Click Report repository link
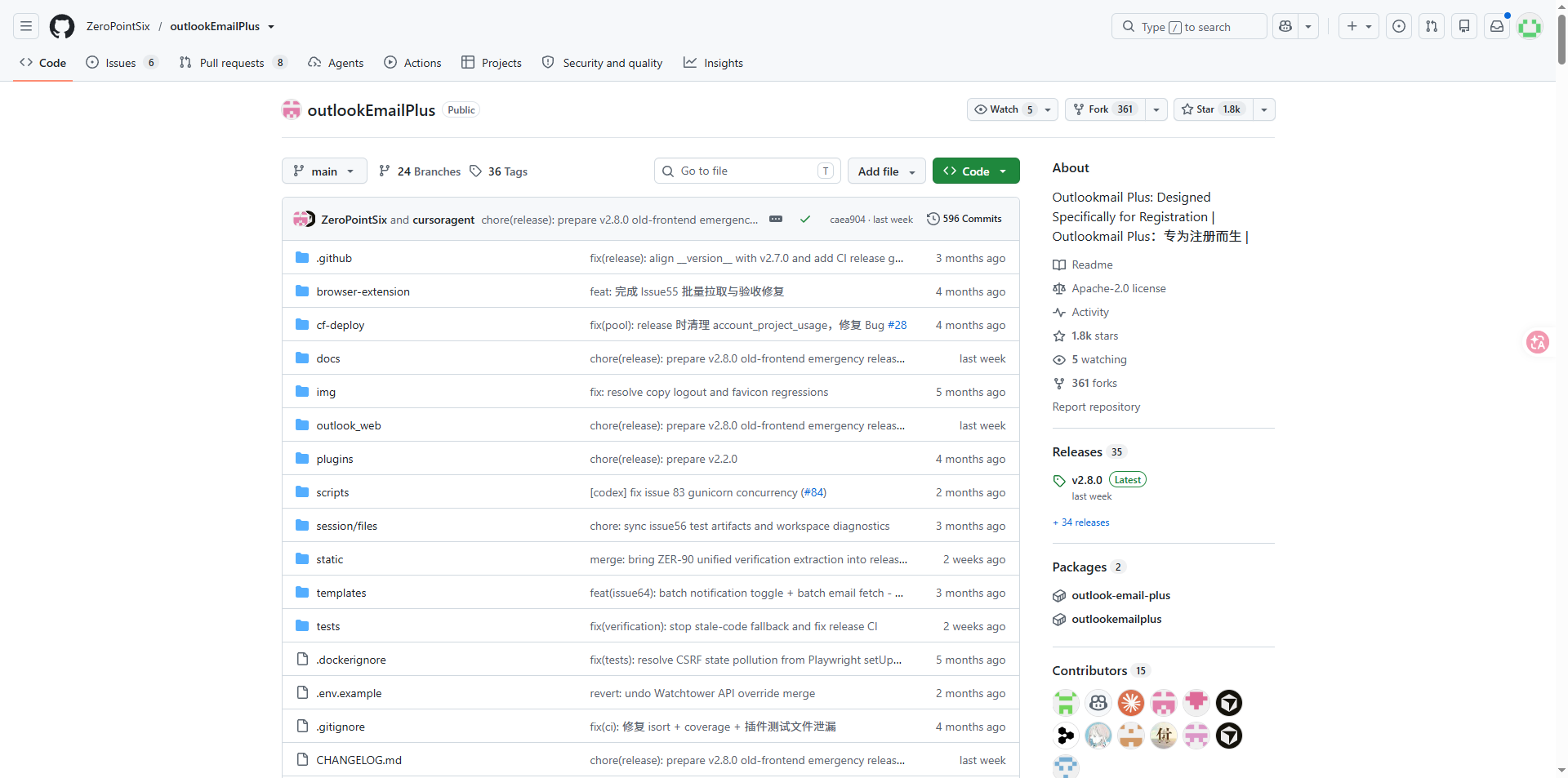This screenshot has width=1568, height=778. coord(1096,407)
